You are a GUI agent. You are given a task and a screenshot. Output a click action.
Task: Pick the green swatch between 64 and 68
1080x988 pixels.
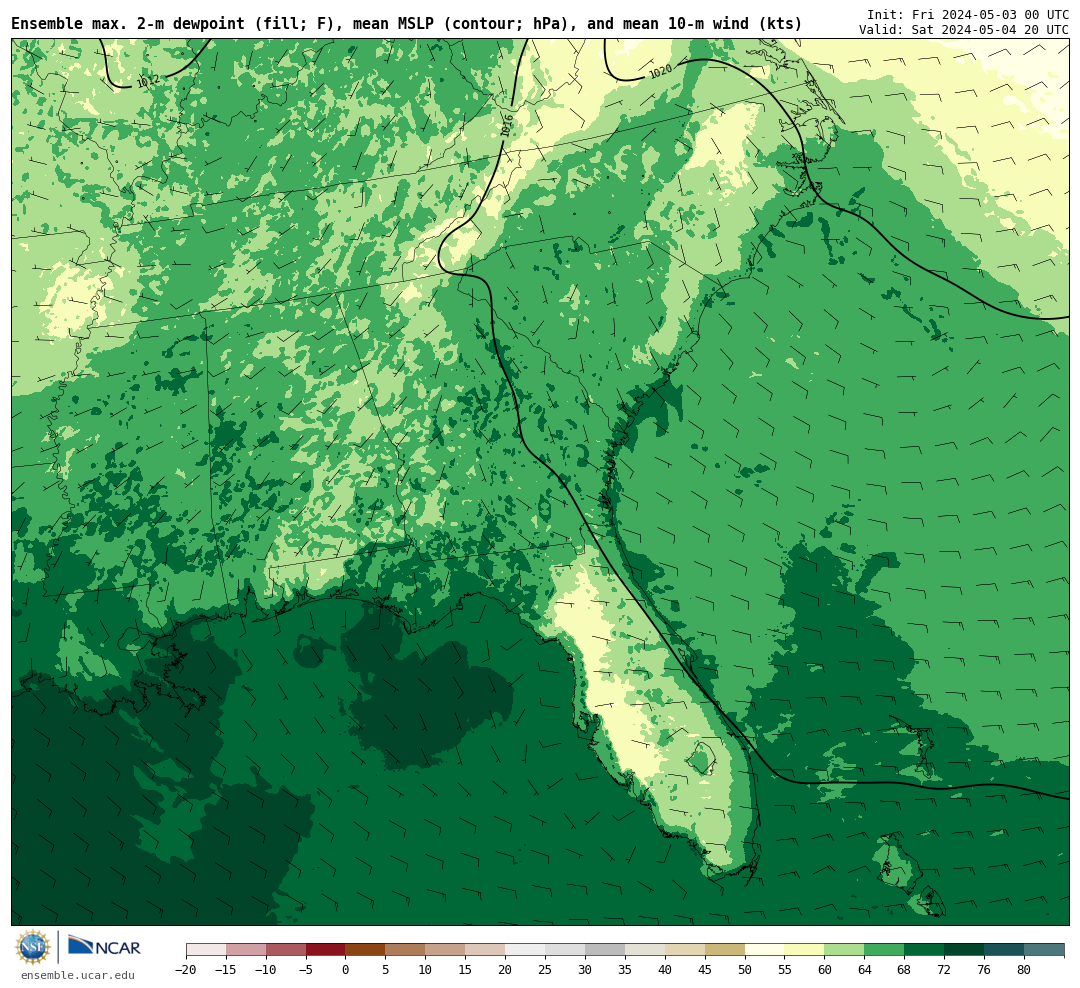[885, 950]
